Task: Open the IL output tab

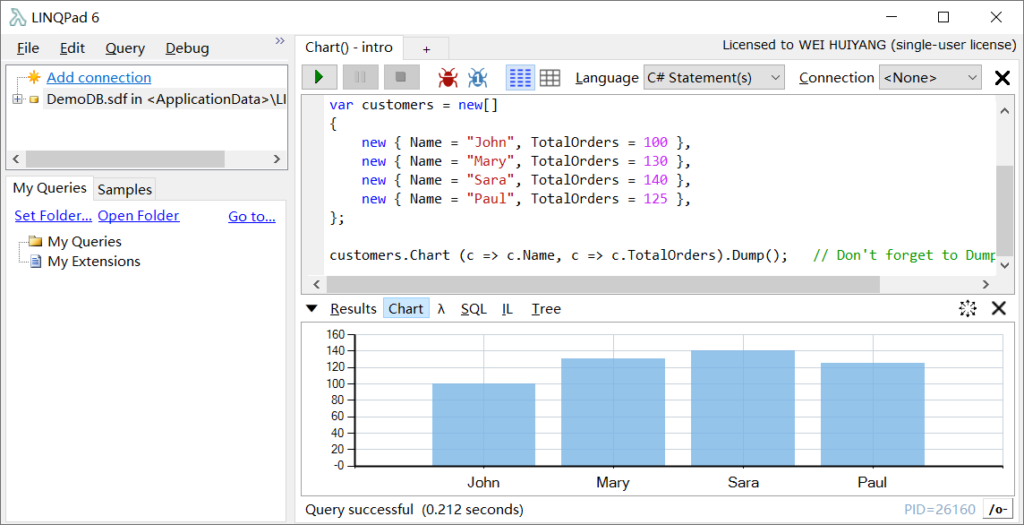Action: pos(507,309)
